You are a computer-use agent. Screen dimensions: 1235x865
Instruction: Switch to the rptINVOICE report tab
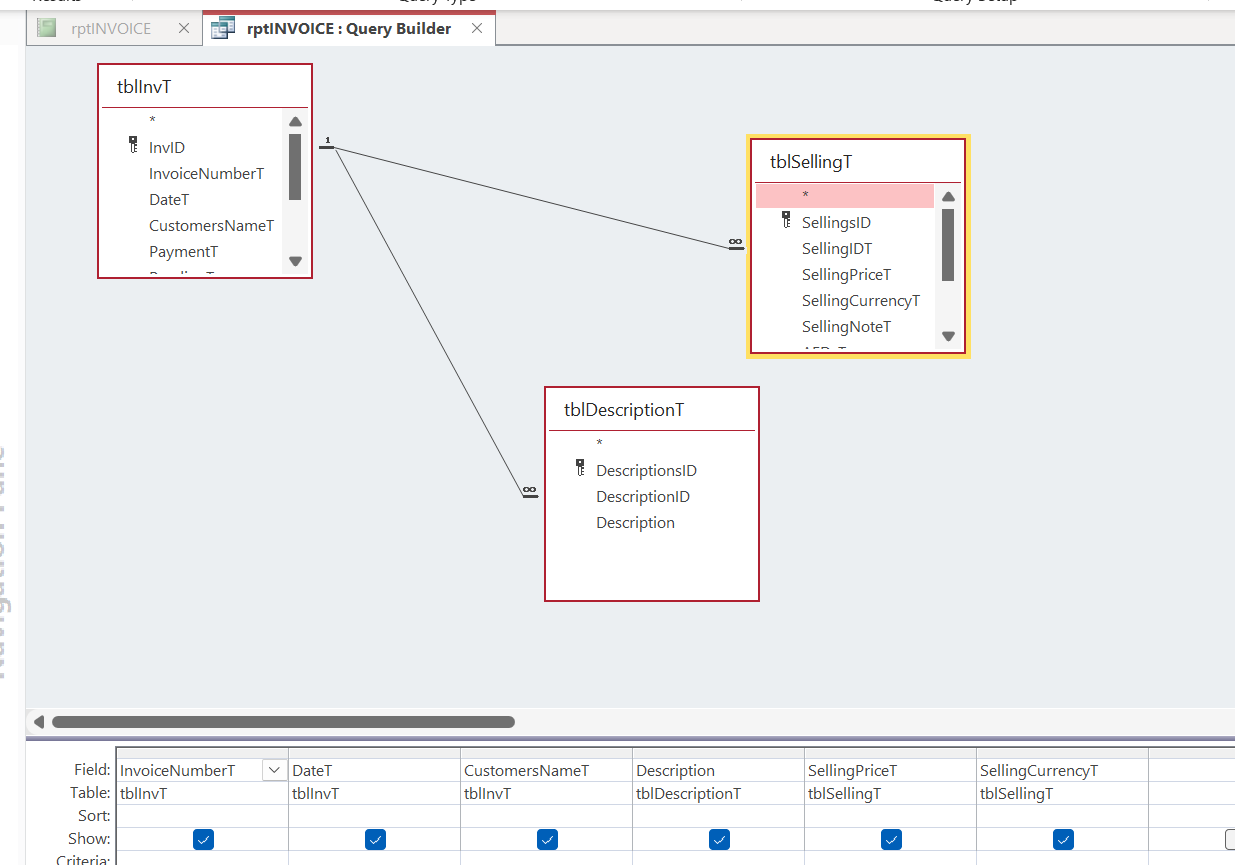click(x=110, y=28)
